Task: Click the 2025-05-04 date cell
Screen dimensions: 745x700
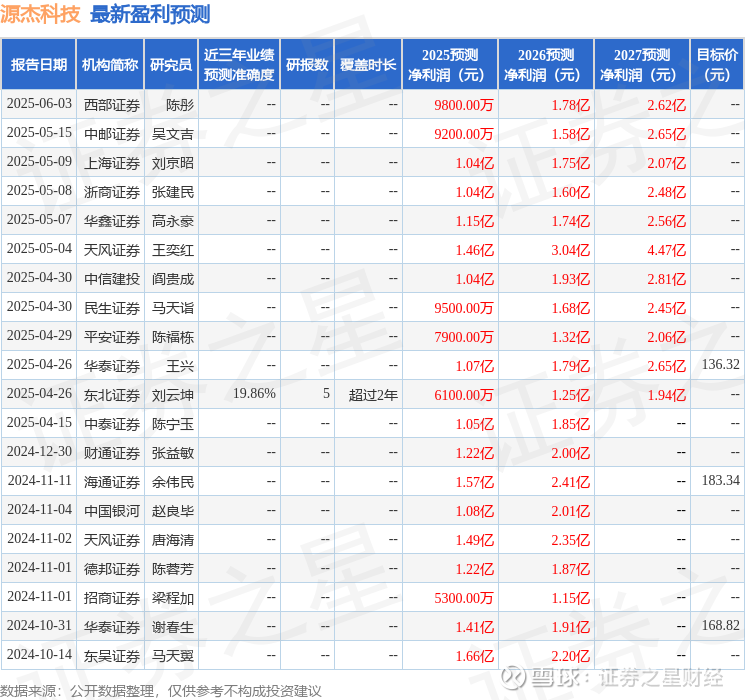Action: click(x=39, y=249)
